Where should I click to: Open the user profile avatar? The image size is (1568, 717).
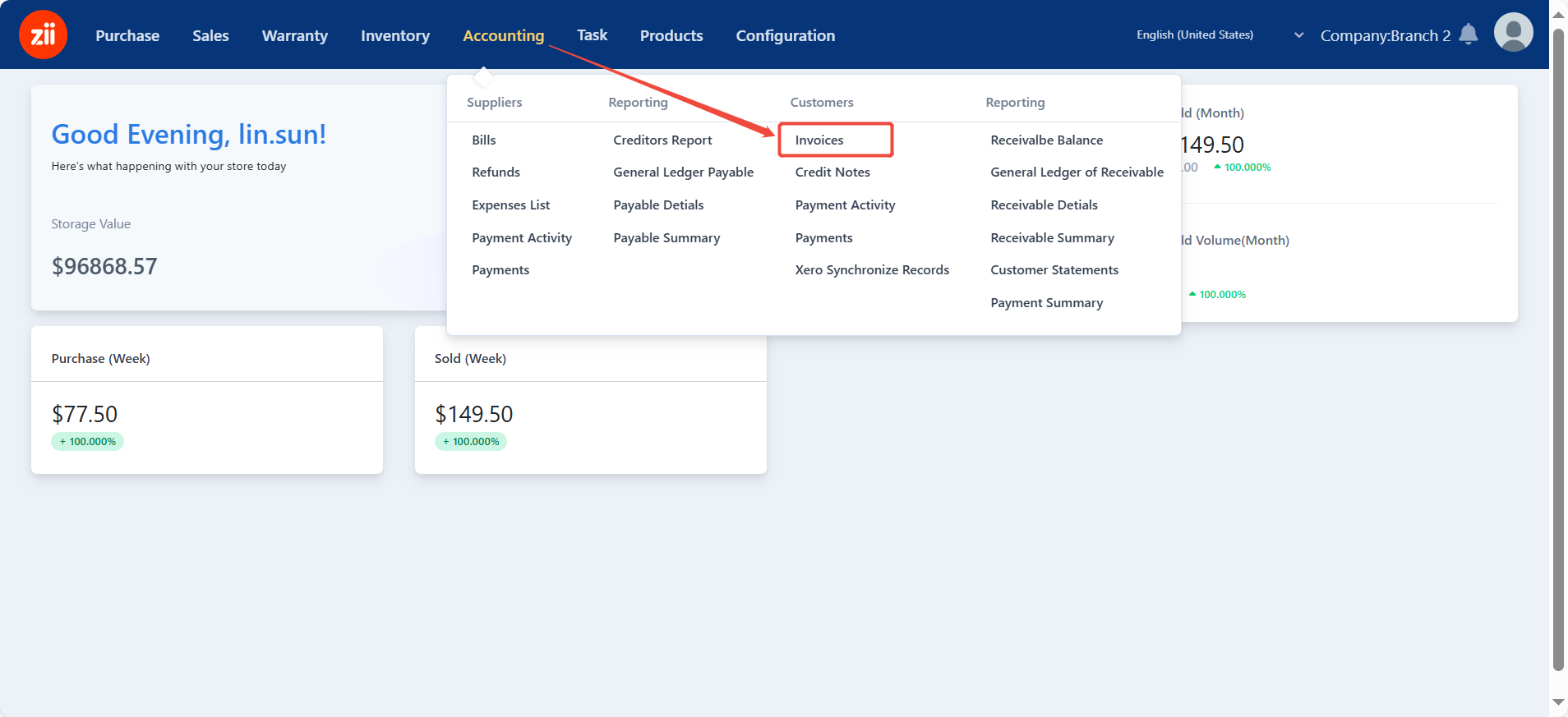pos(1514,33)
